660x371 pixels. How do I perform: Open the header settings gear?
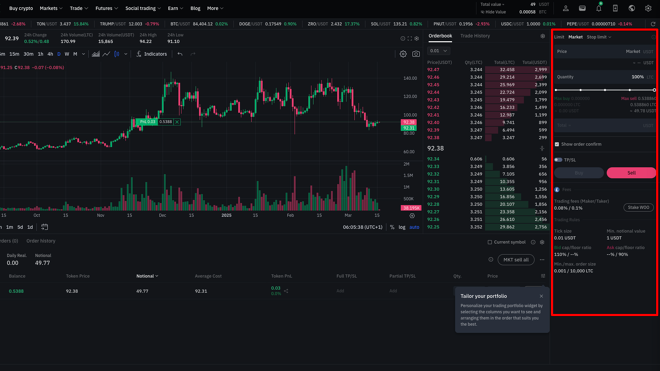(648, 8)
